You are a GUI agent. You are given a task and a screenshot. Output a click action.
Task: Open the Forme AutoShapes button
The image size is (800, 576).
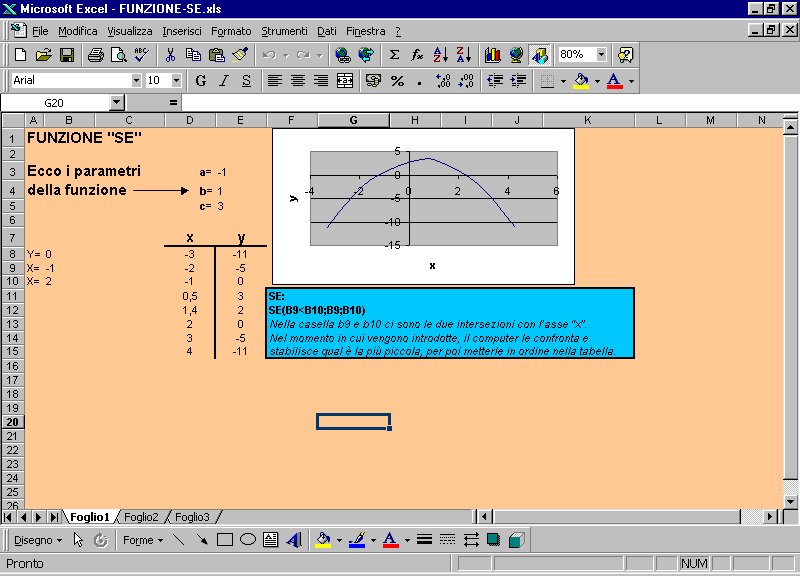[141, 540]
